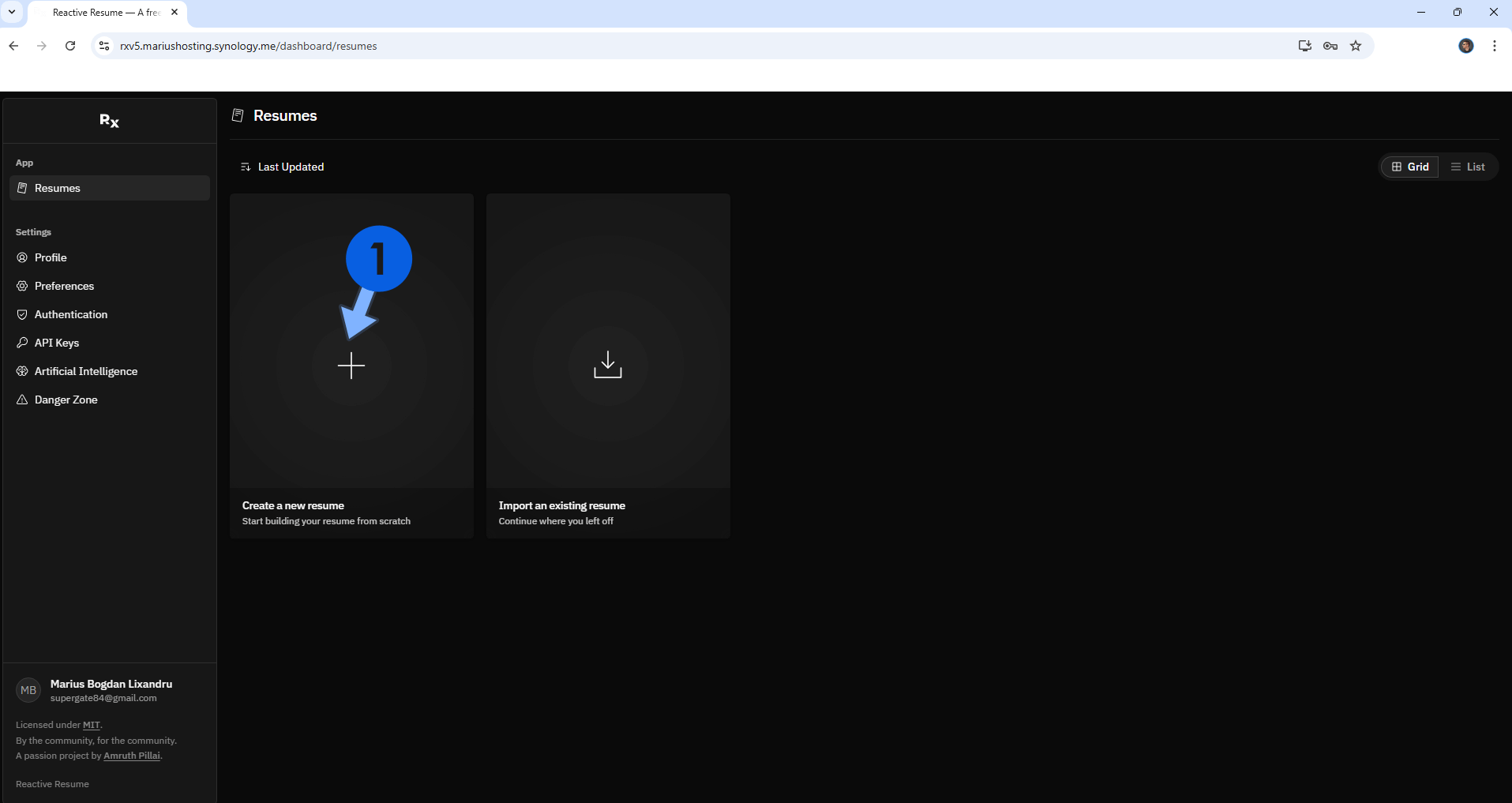Open the Marius Bogdan Lixandru user account

click(x=109, y=690)
